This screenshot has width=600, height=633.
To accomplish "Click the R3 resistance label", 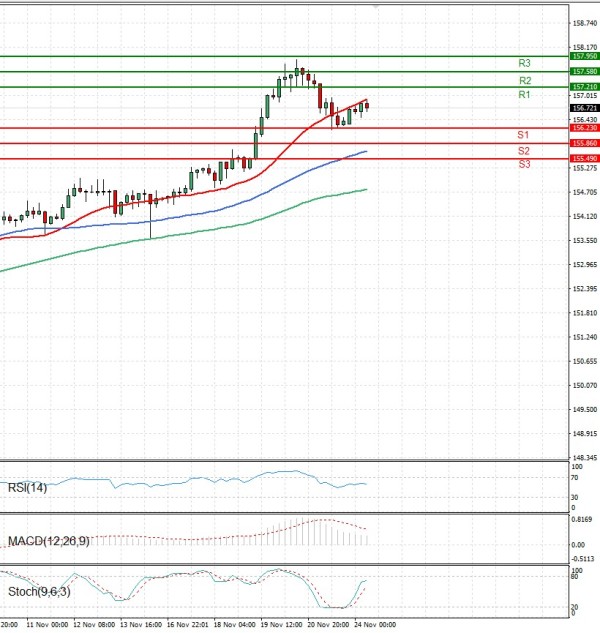I will point(524,63).
